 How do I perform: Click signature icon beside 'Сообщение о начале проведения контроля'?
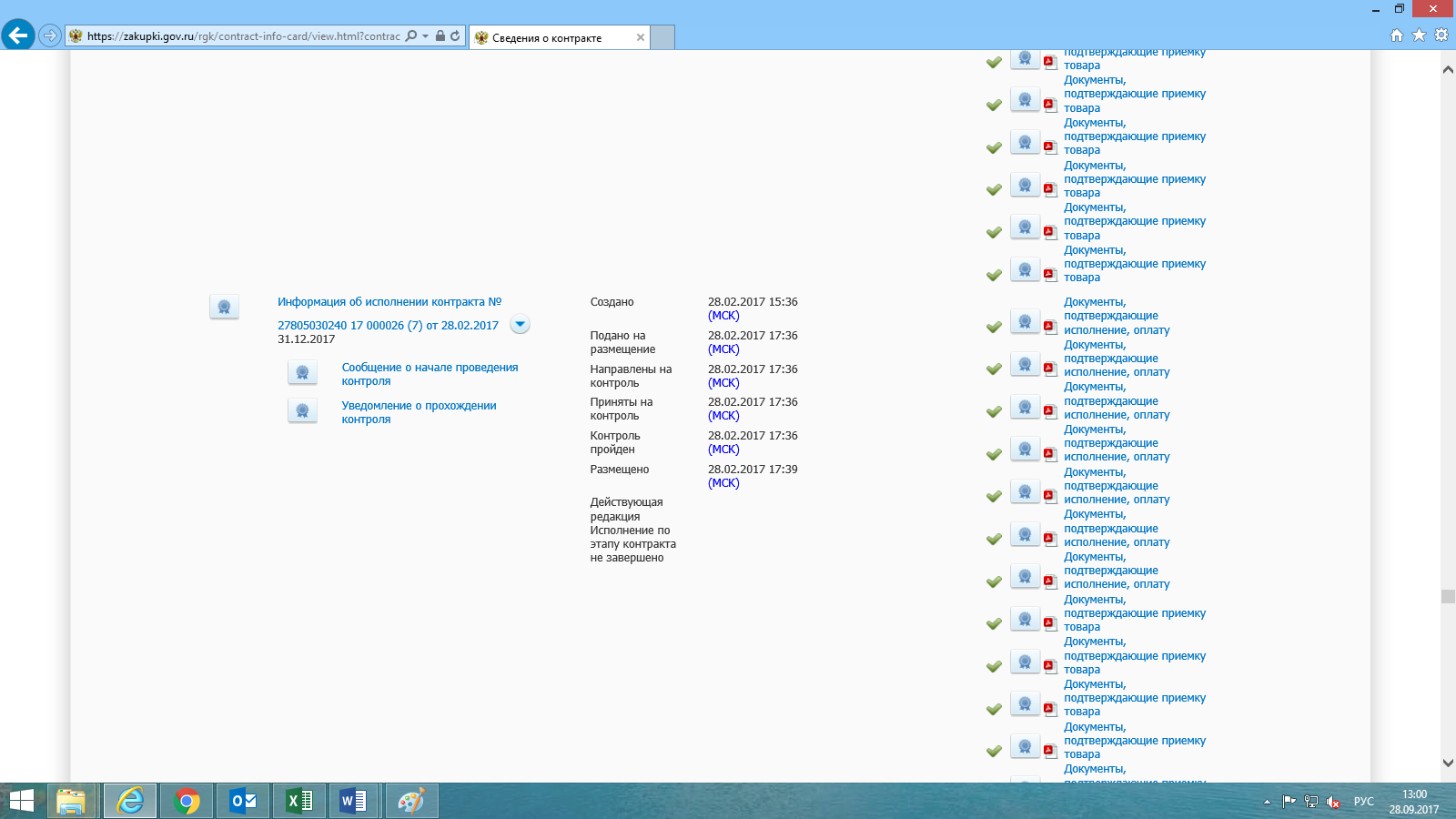coord(302,372)
